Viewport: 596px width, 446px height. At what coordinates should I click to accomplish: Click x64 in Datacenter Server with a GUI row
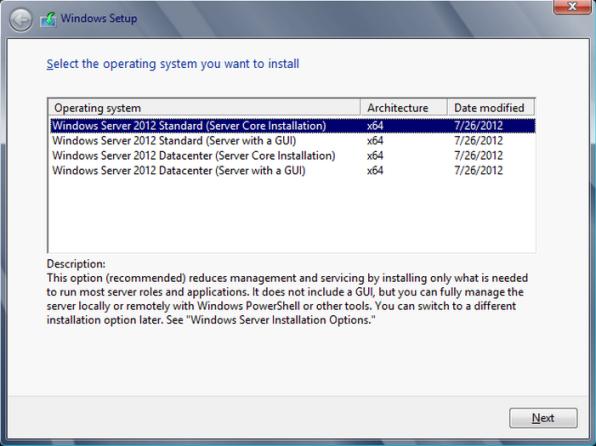[375, 170]
